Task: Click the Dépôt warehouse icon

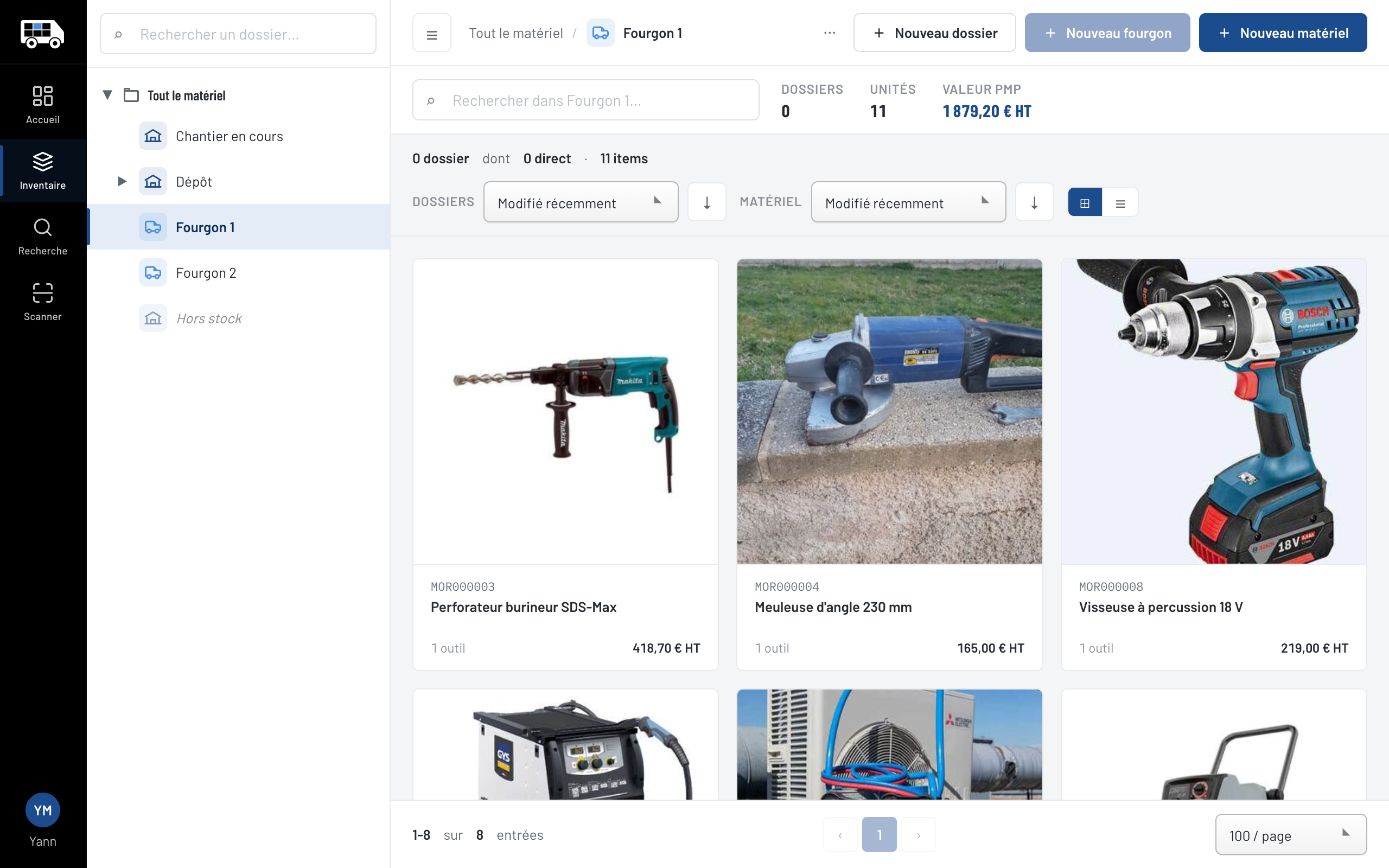Action: 153,181
